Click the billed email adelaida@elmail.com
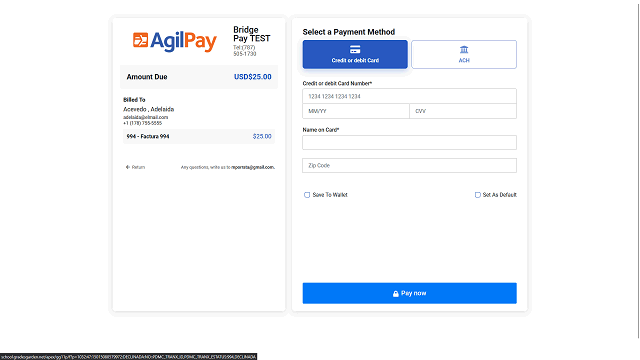This screenshot has width=640, height=360. pyautogui.click(x=146, y=117)
